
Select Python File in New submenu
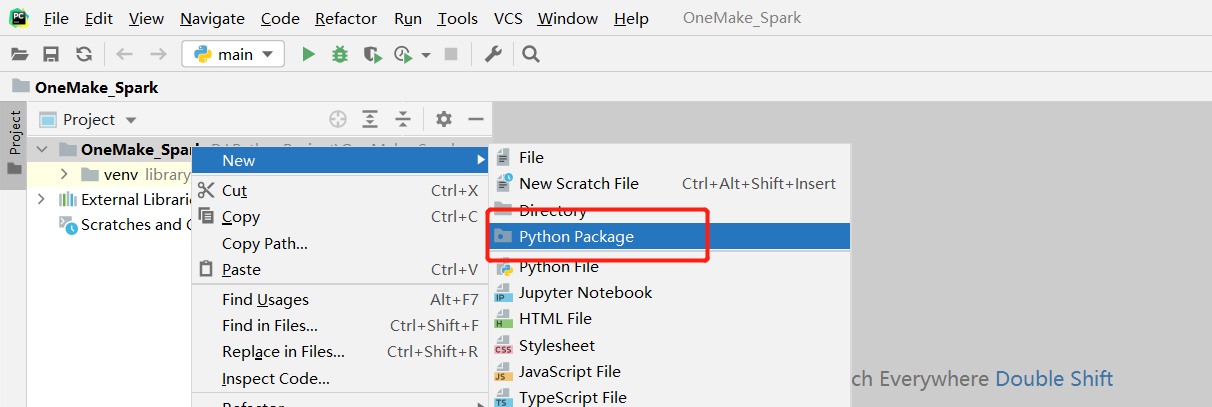click(x=670, y=267)
